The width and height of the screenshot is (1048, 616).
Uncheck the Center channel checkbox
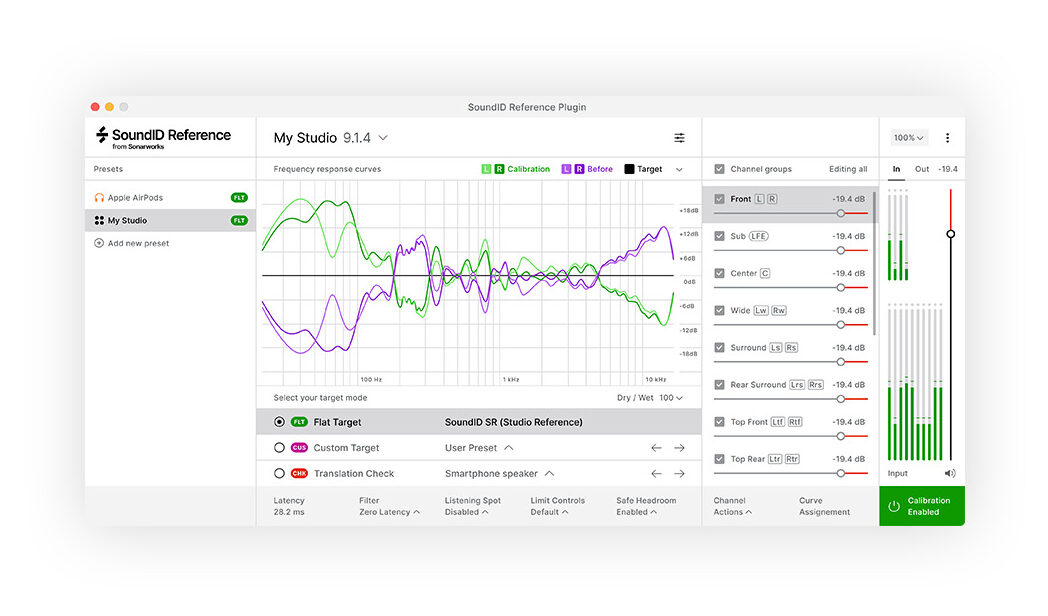tap(719, 273)
